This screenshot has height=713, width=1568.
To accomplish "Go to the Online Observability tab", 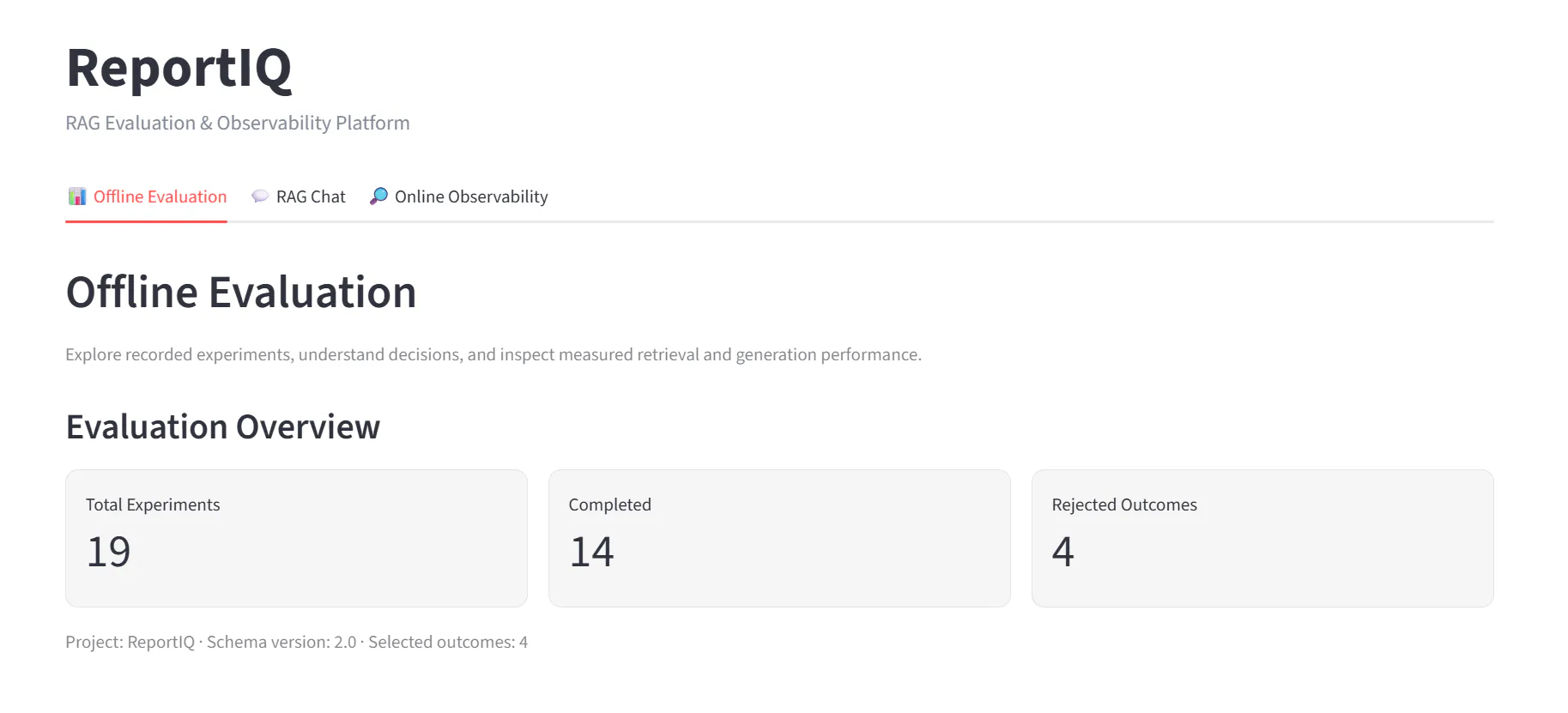I will (x=458, y=196).
